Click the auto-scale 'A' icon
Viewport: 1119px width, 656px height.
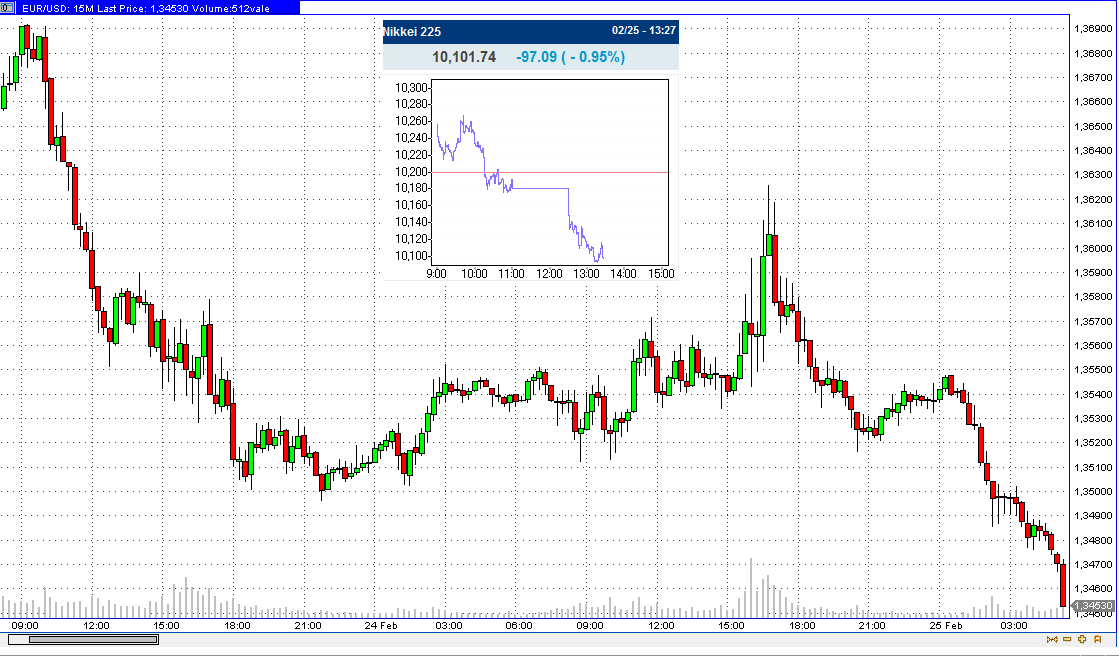tap(1098, 640)
